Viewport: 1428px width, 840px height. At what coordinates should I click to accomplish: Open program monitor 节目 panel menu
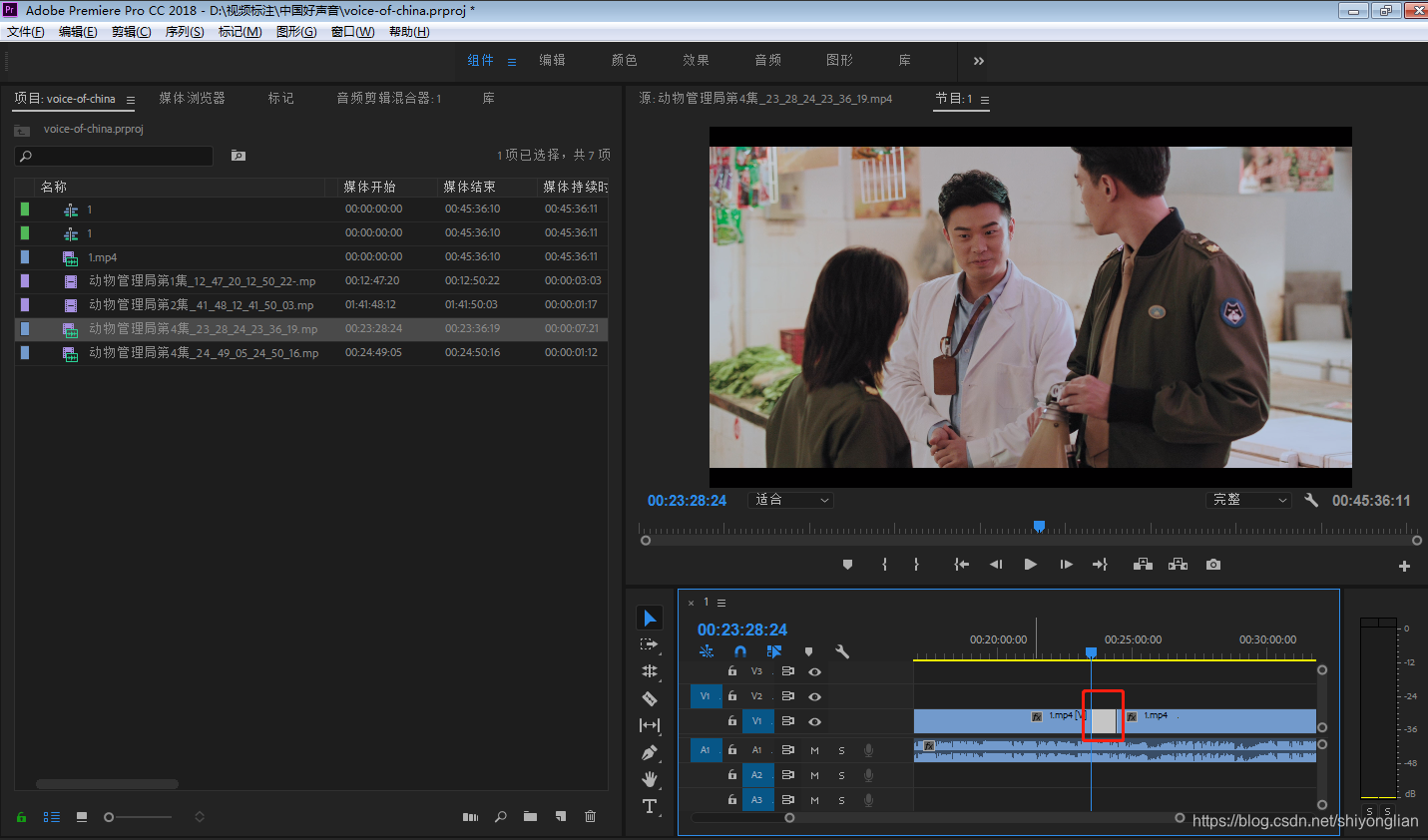click(x=985, y=100)
